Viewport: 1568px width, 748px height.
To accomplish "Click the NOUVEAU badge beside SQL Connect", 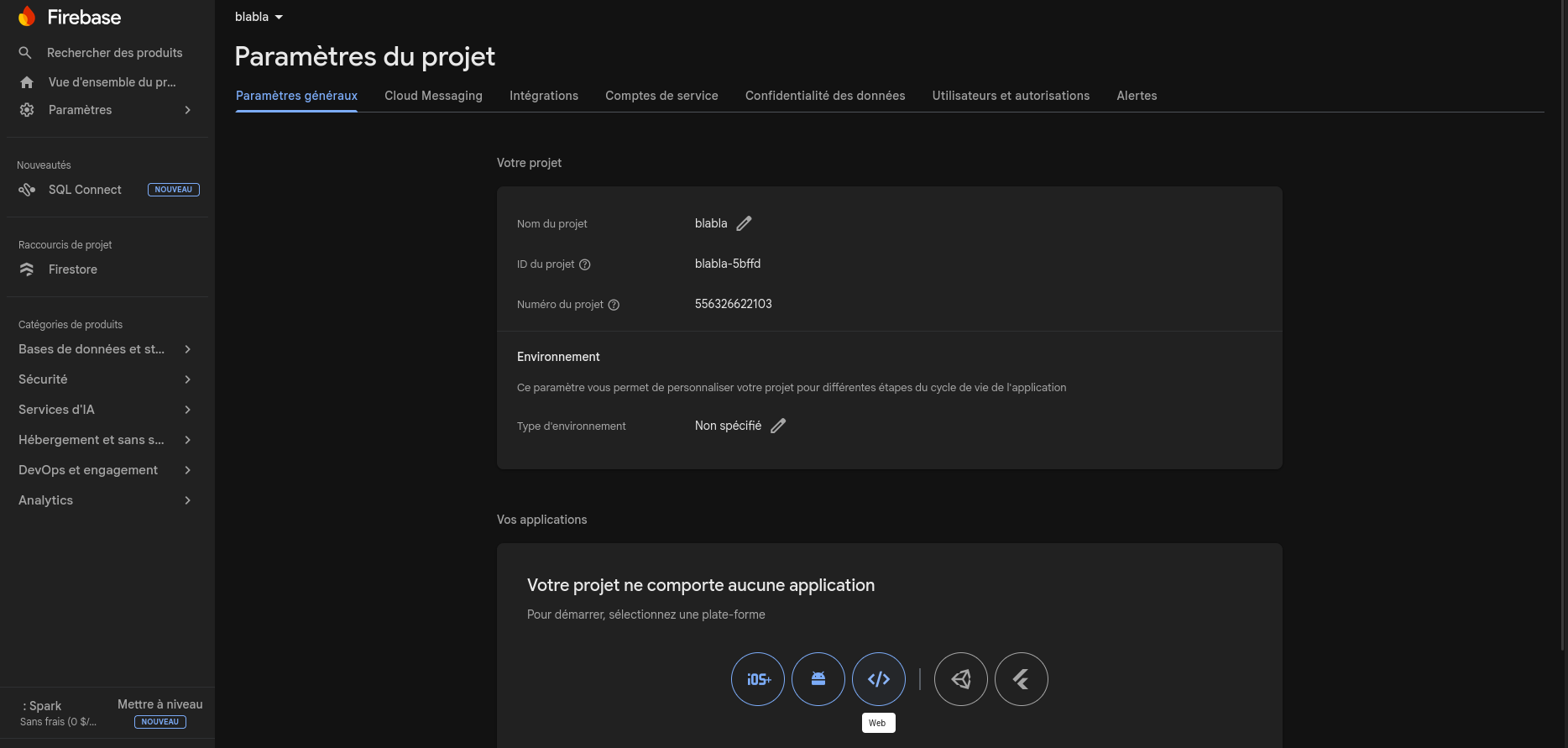I will [x=174, y=190].
